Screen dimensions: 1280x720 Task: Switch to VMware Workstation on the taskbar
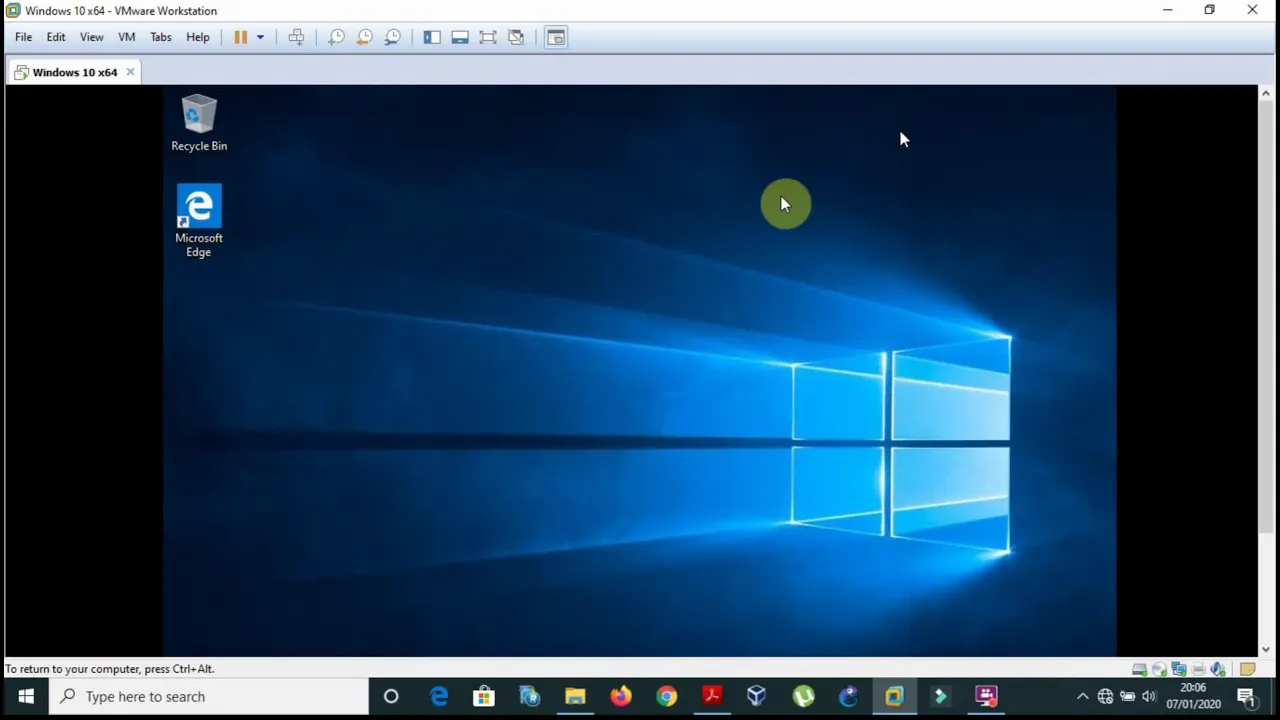894,696
